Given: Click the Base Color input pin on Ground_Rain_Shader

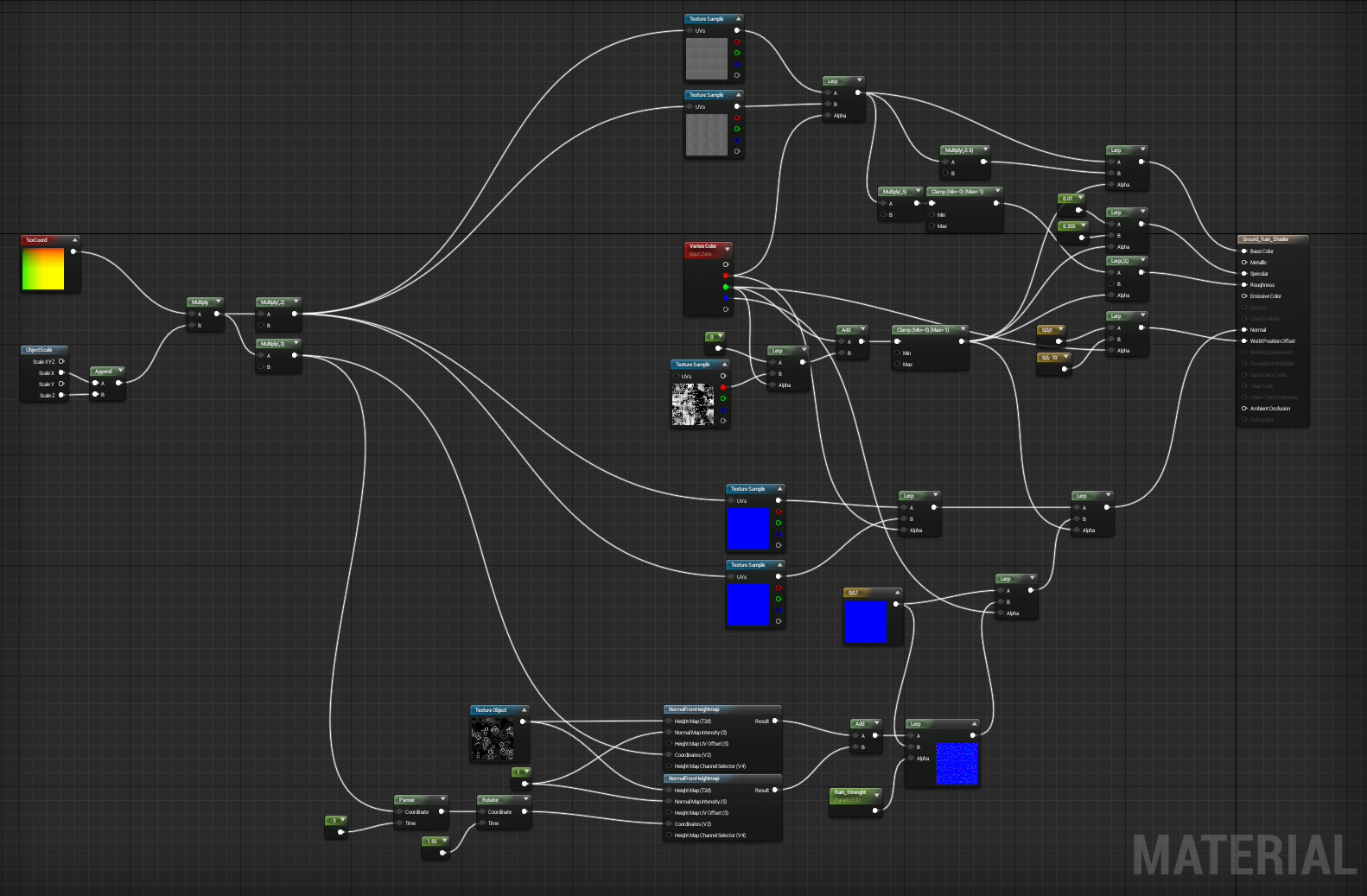Looking at the screenshot, I should point(1244,251).
